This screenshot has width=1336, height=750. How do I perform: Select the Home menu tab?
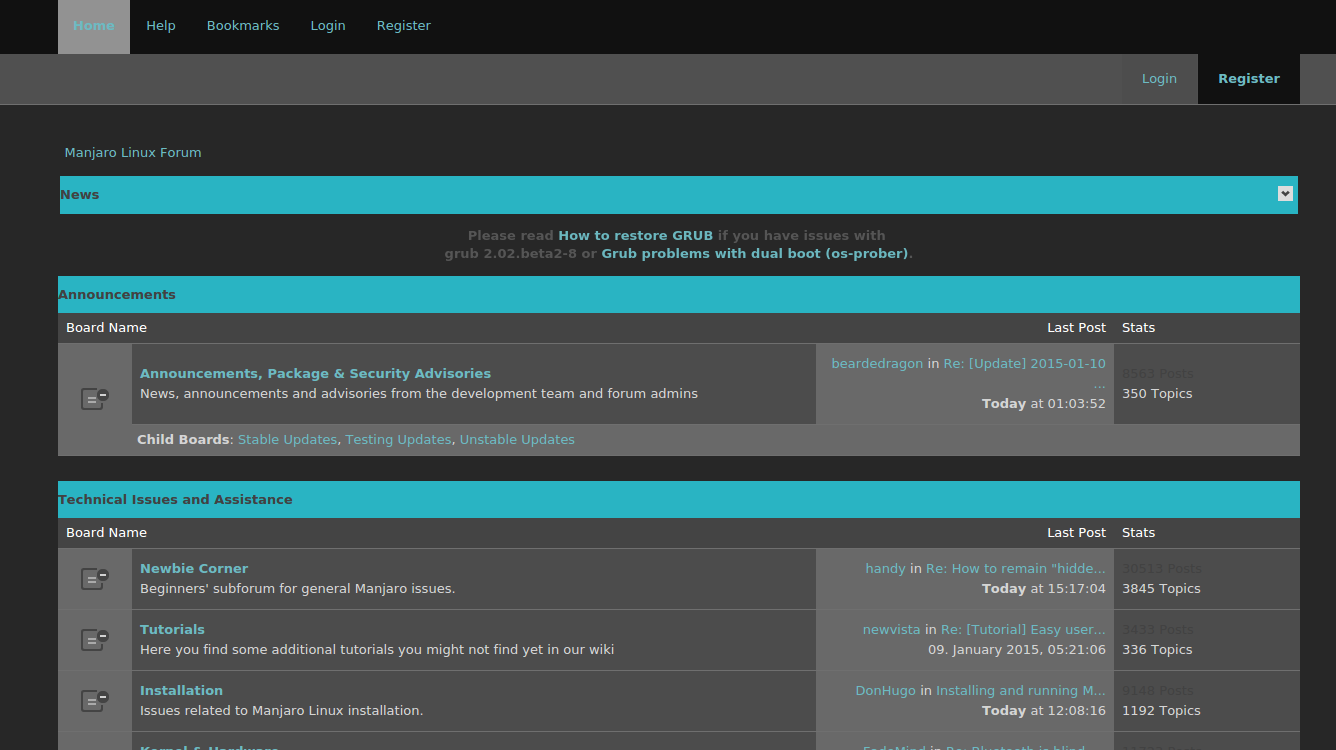[x=93, y=25]
